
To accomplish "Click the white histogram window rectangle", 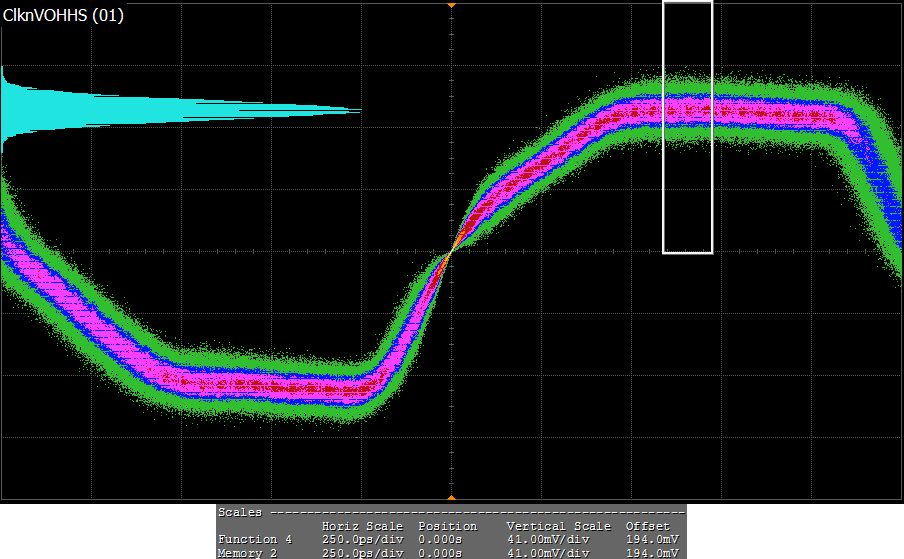I will 688,127.
